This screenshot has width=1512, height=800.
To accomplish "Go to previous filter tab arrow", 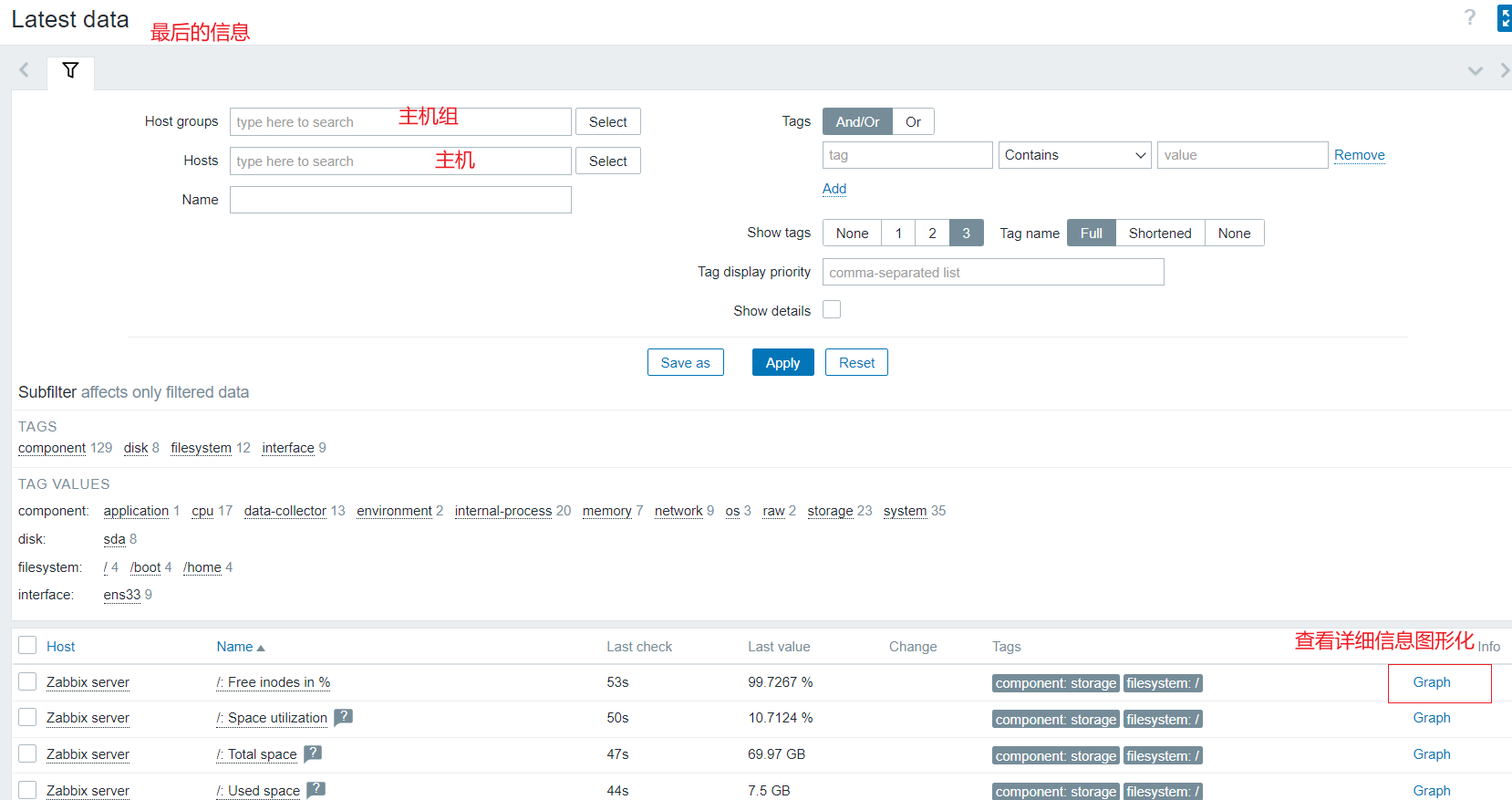I will [x=24, y=70].
